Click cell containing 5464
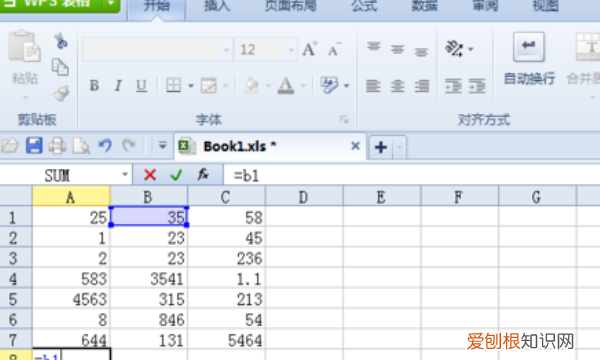600x360 pixels. pos(227,340)
